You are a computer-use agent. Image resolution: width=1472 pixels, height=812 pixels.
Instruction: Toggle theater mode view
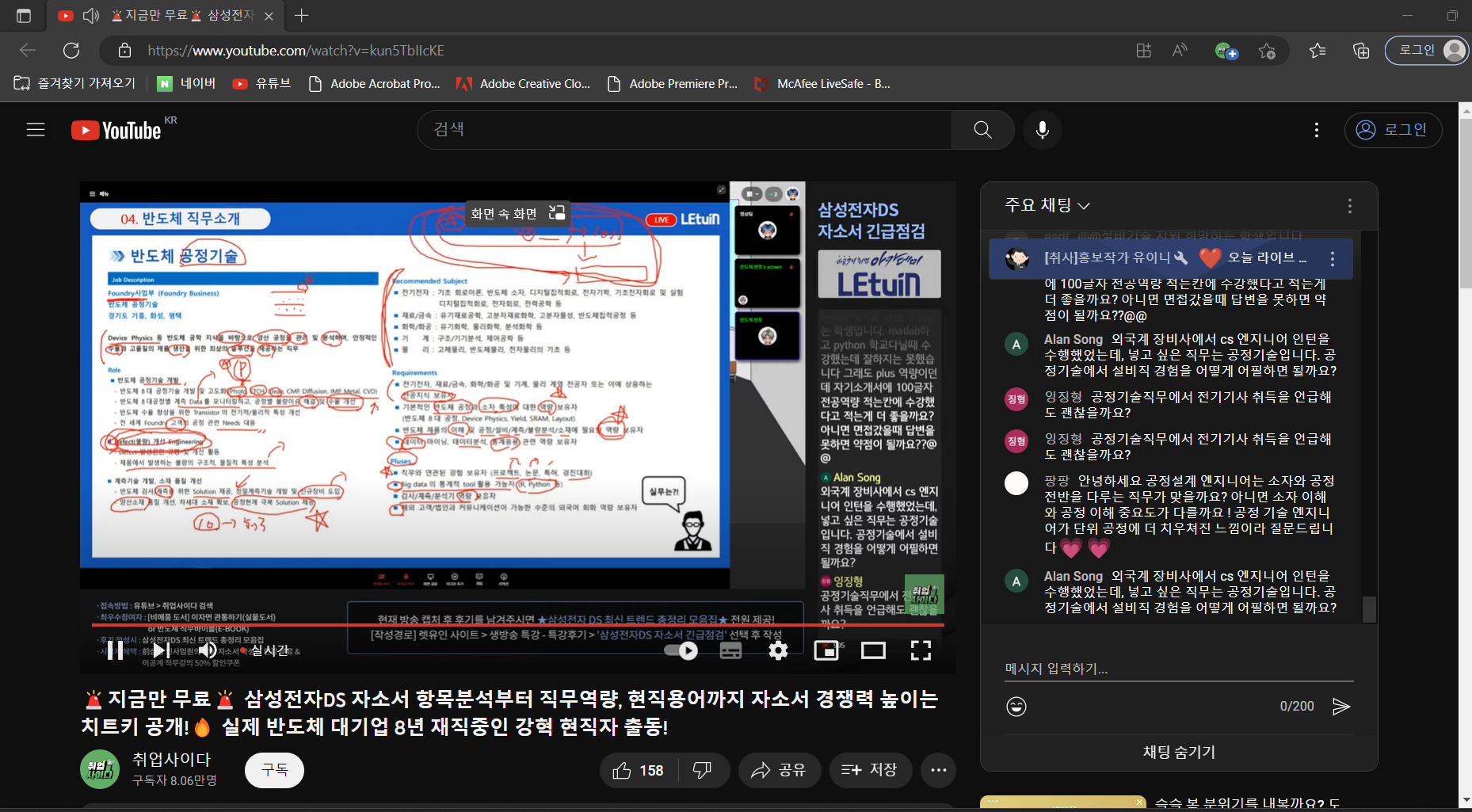873,651
